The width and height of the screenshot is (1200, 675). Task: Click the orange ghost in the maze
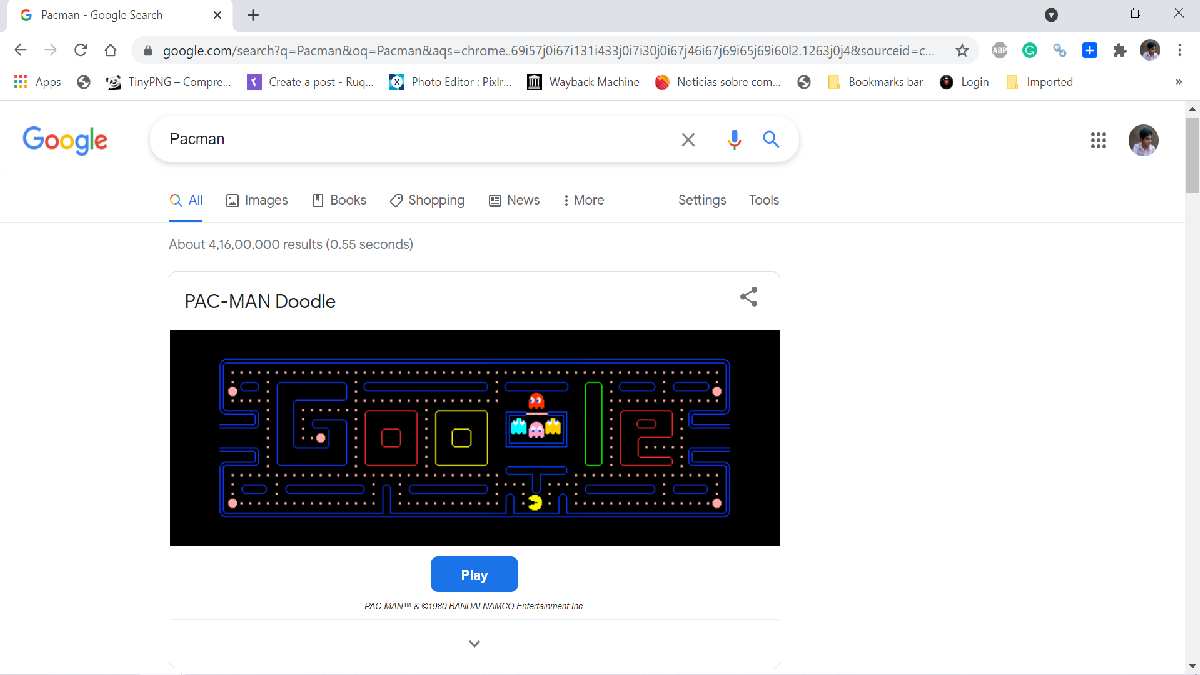553,427
